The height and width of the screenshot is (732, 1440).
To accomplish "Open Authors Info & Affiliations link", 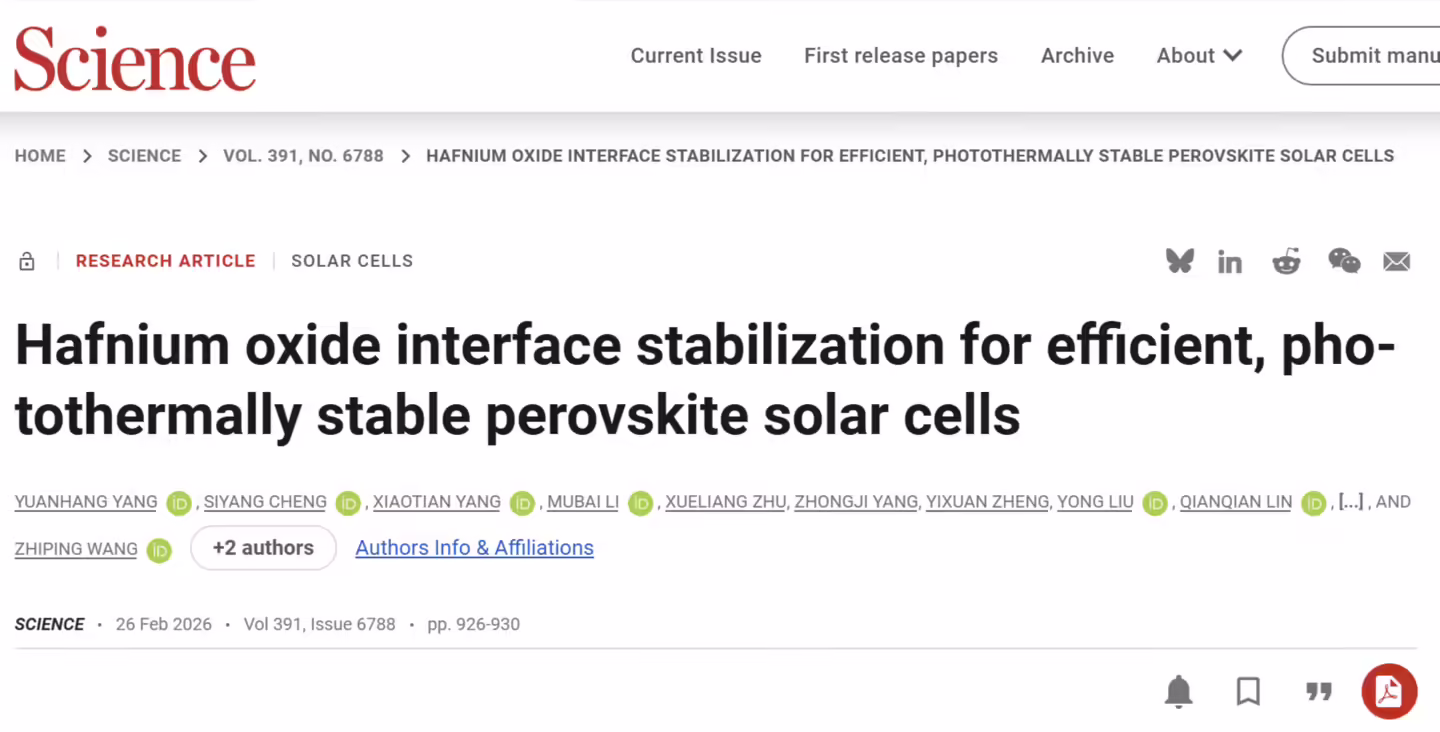I will click(474, 548).
